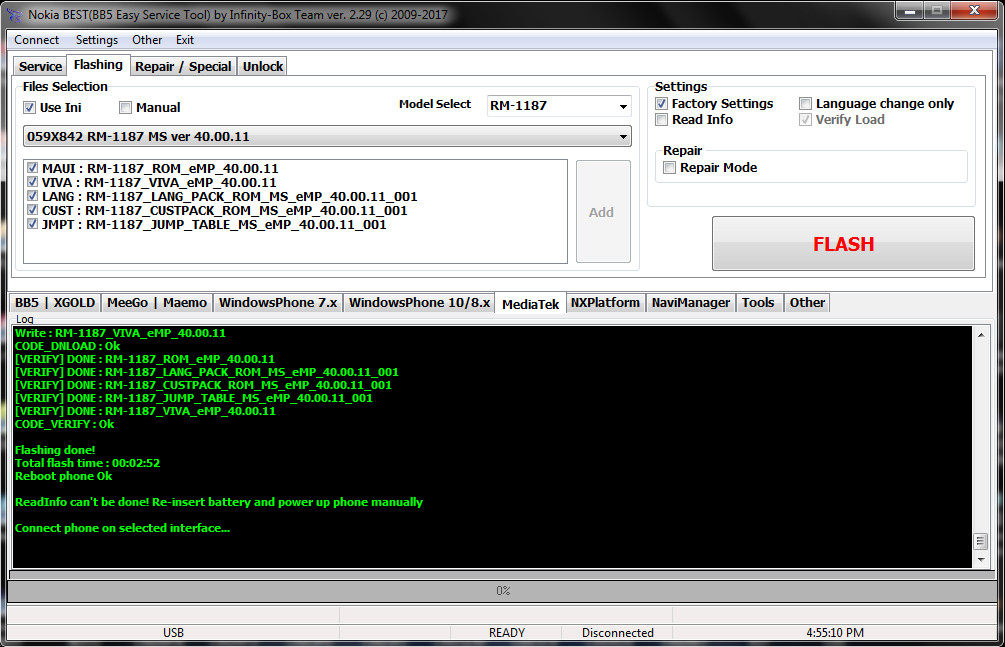This screenshot has height=647, width=1005.
Task: Click 'Reboot phone Ok' log line
Action: (x=63, y=476)
